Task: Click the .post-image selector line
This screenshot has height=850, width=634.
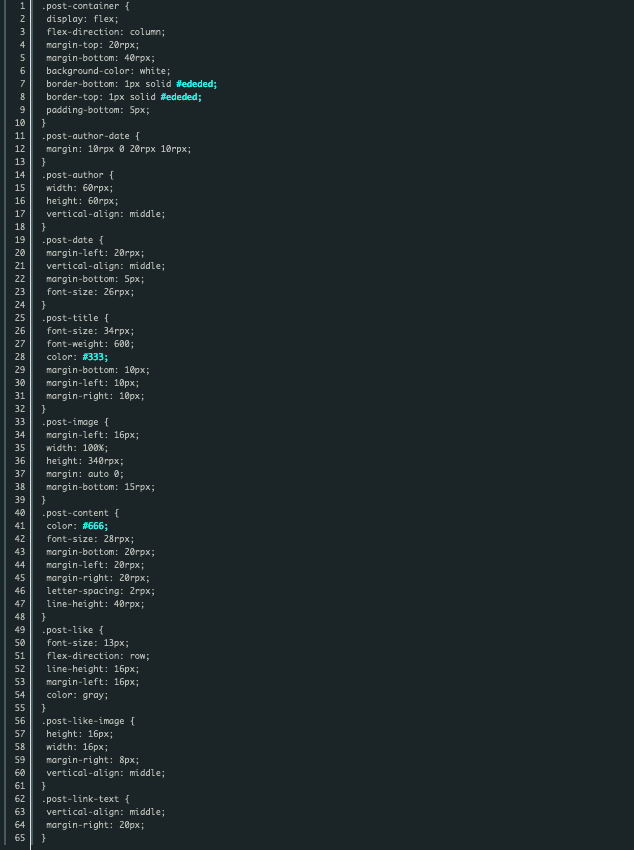Action: [x=75, y=422]
